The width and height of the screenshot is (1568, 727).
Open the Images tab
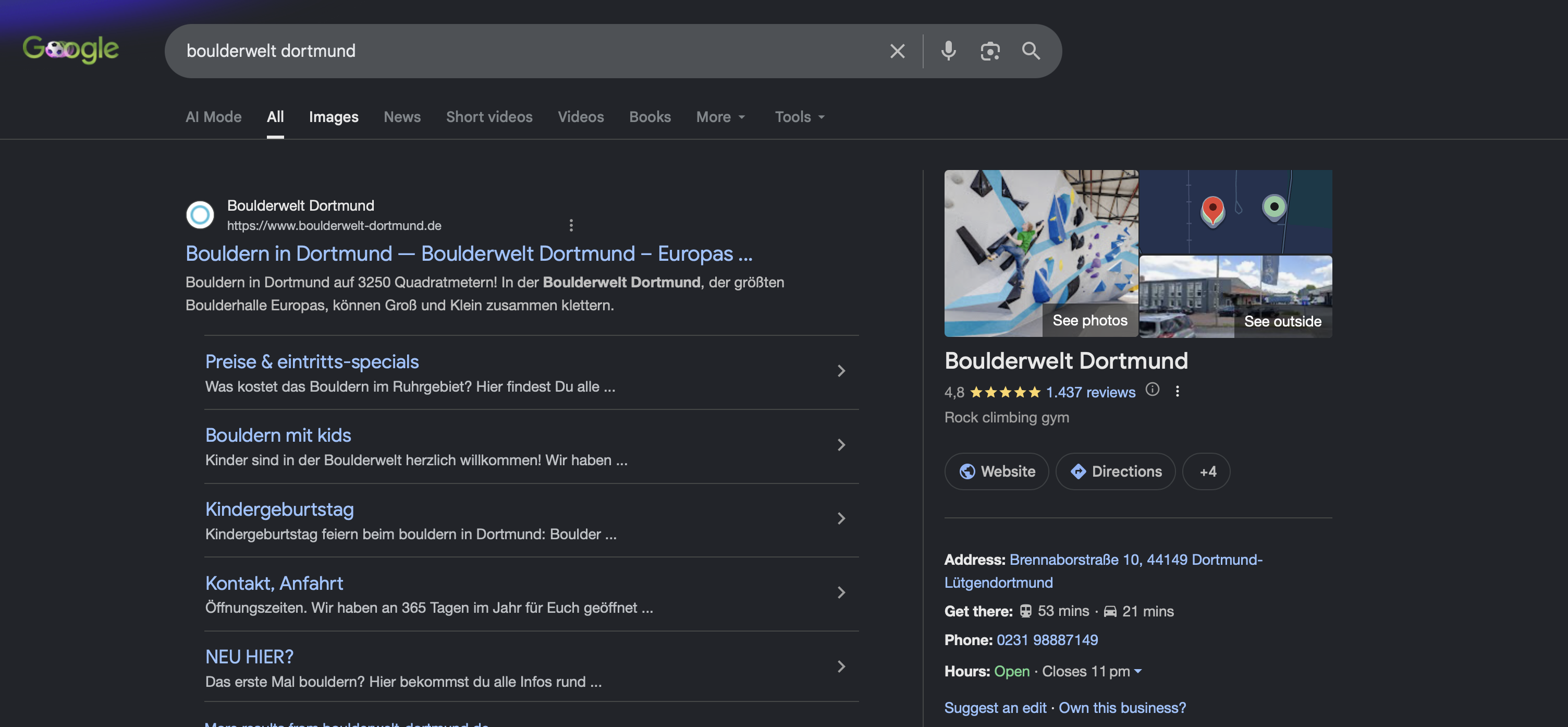click(334, 117)
